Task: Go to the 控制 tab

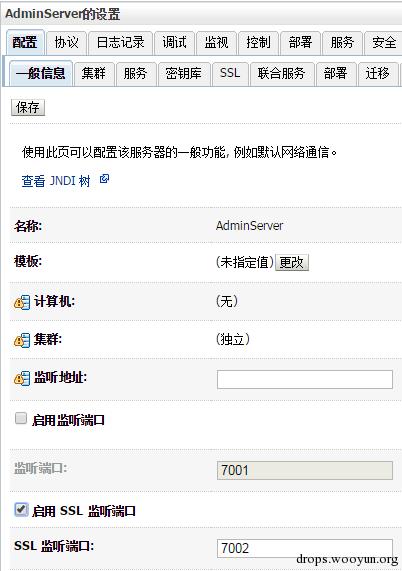Action: click(x=259, y=43)
